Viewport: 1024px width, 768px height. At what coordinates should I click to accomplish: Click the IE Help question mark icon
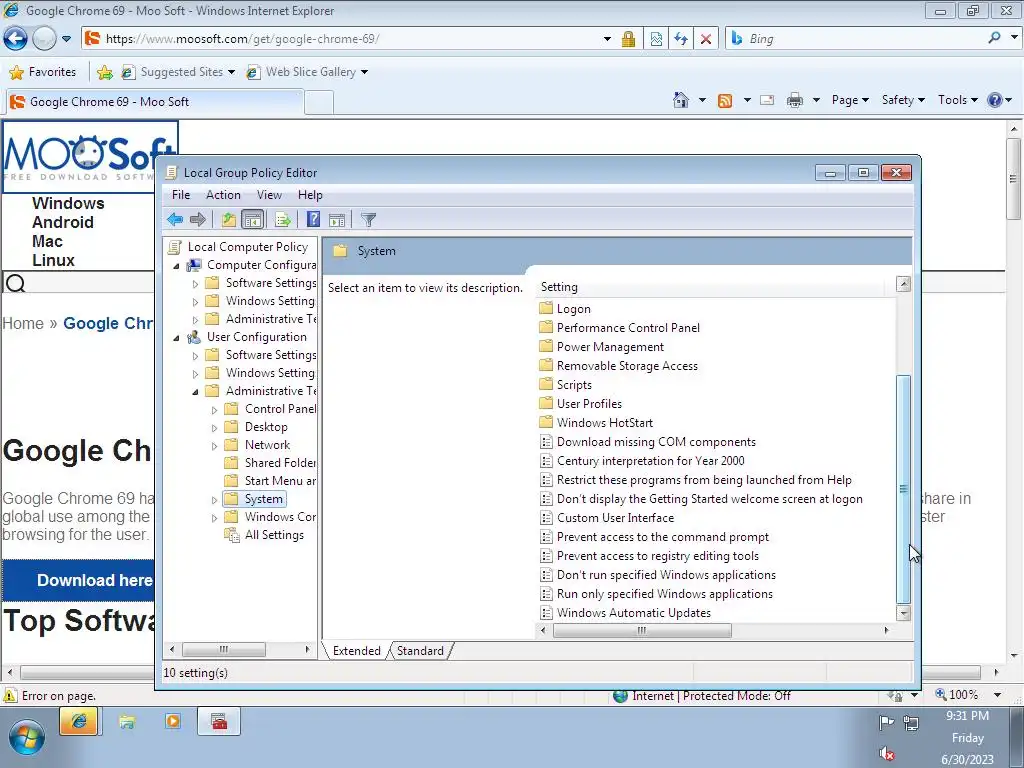point(995,100)
